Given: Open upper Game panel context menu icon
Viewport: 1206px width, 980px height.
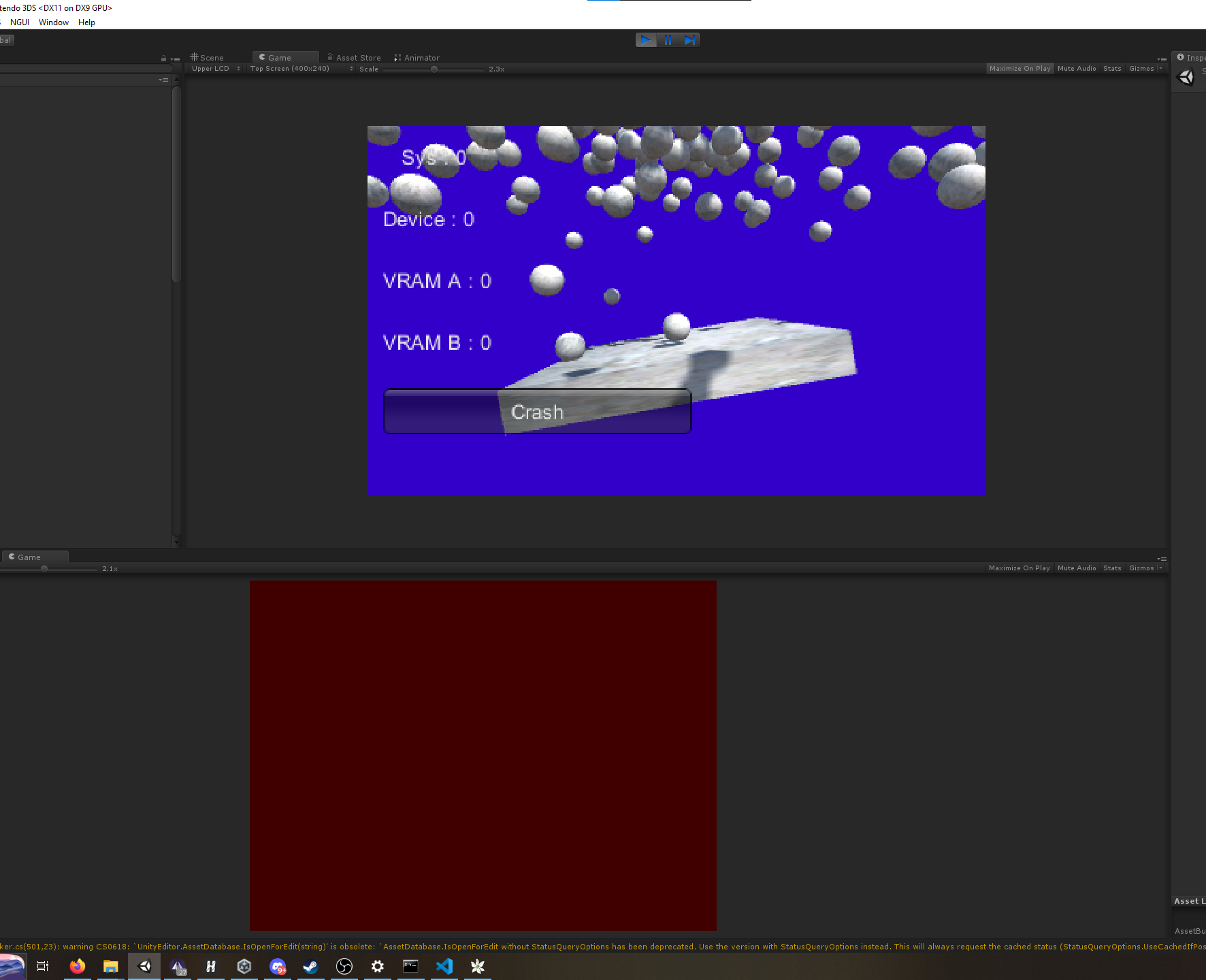Looking at the screenshot, I should [1162, 59].
